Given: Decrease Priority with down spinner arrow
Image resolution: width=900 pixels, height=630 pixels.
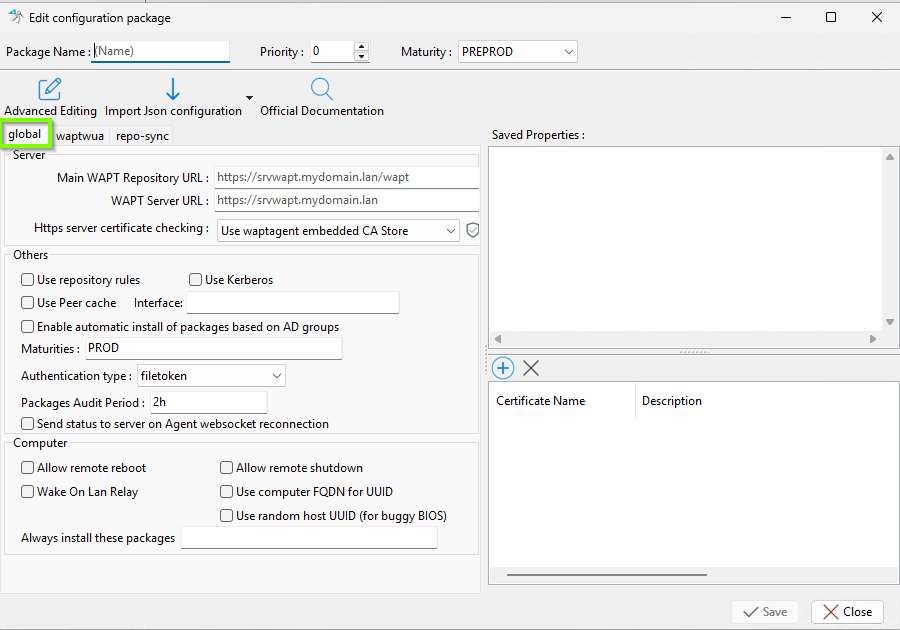Looking at the screenshot, I should 361,56.
